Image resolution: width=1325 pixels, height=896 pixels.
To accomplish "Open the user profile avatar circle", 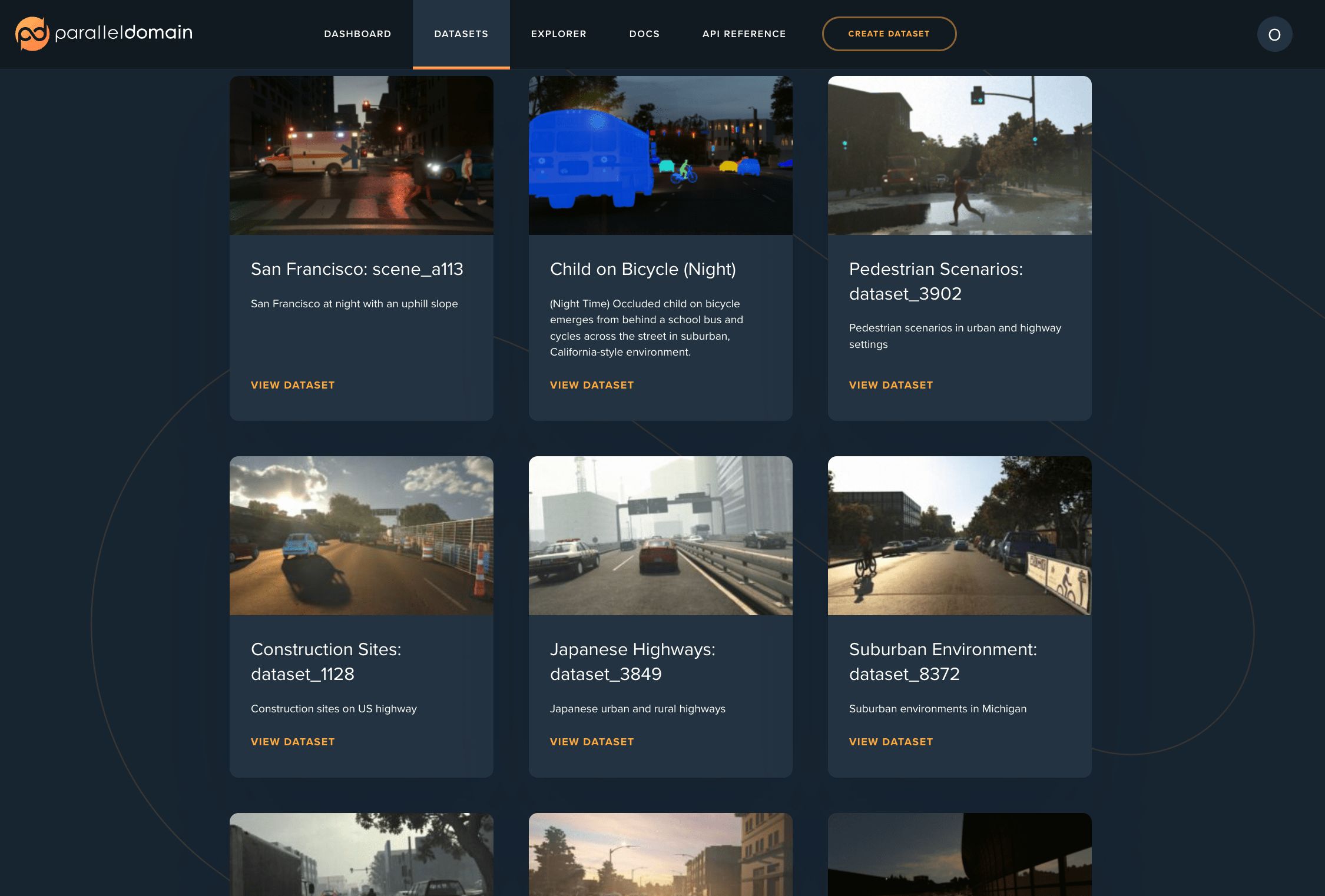I will click(1274, 34).
